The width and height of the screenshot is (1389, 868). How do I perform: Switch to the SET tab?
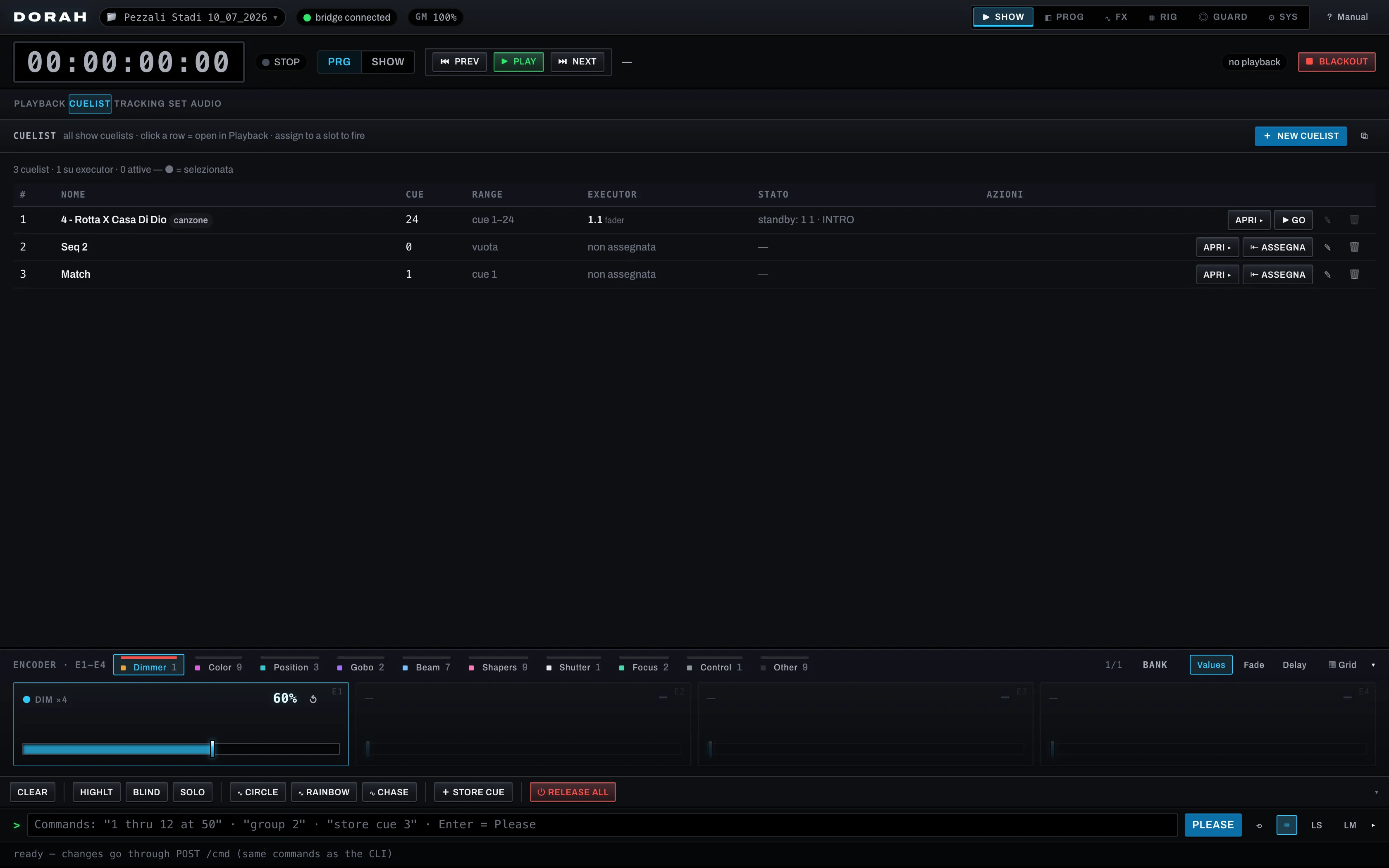[x=177, y=104]
